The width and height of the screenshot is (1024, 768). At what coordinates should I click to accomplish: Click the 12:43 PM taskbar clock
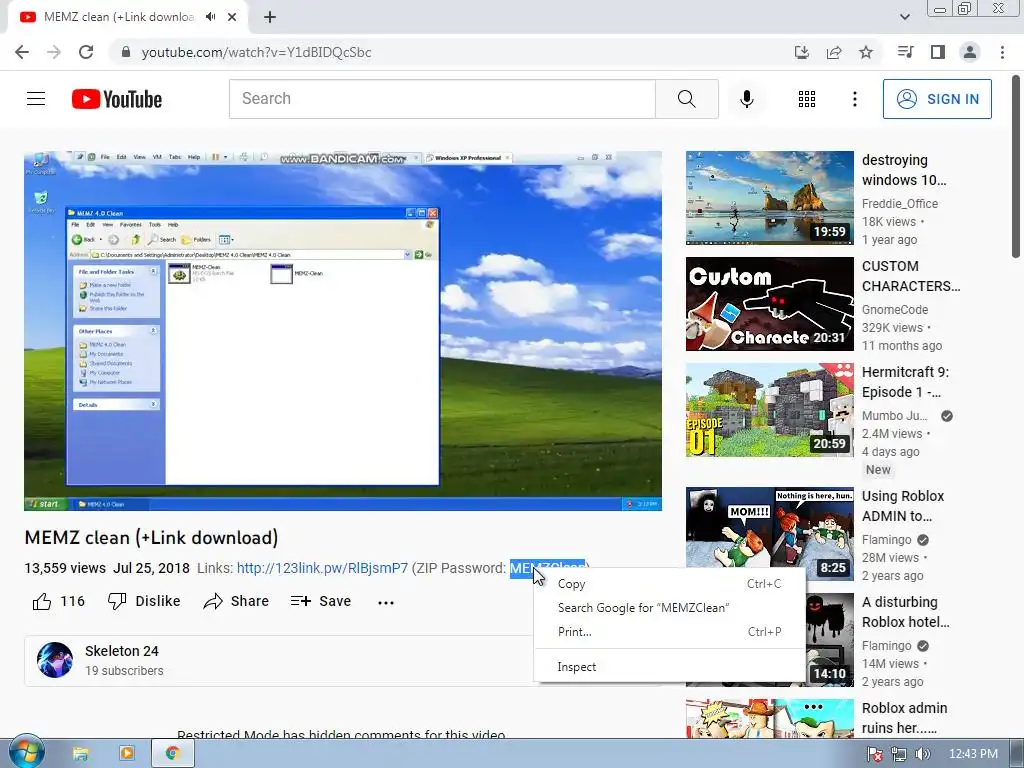973,754
